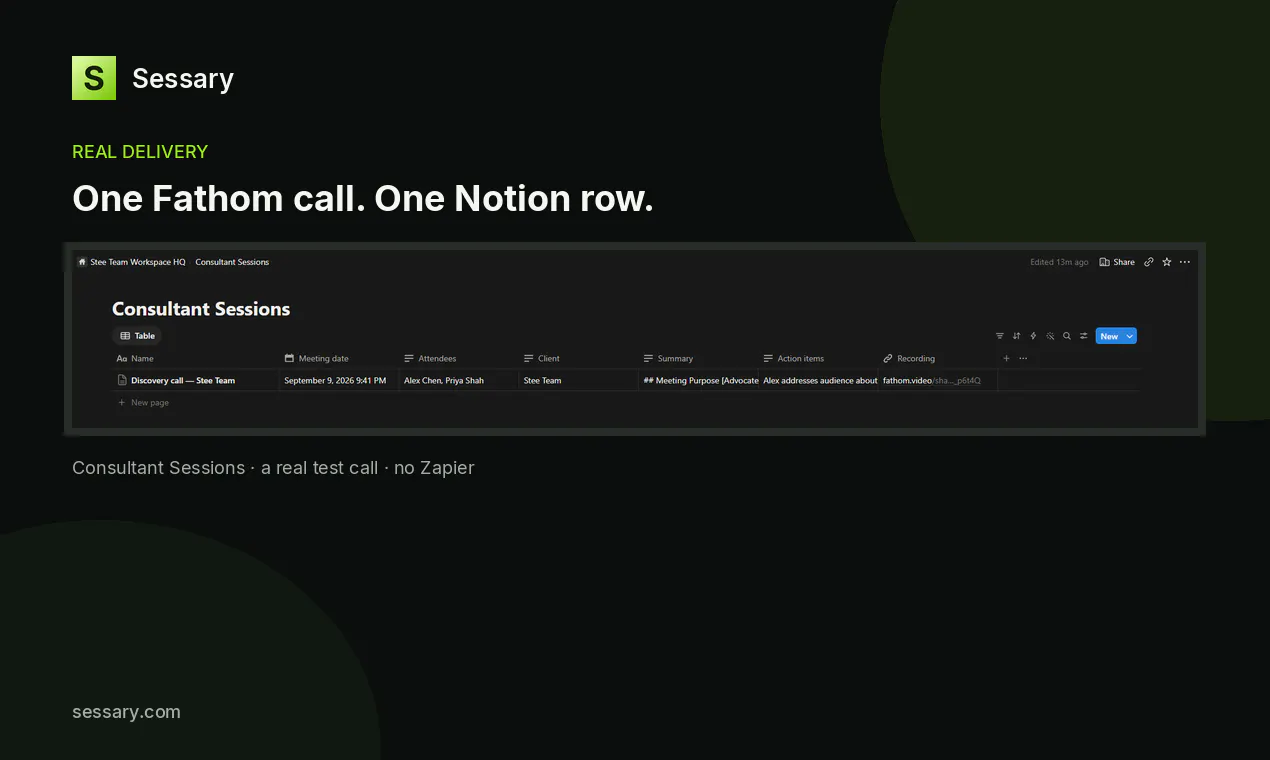Viewport: 1270px width, 760px height.
Task: Open the Share menu
Action: click(1117, 262)
